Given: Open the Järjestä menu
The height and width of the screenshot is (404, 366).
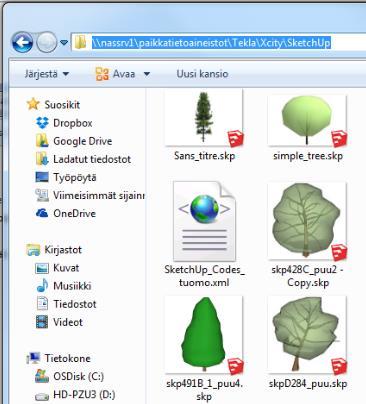Looking at the screenshot, I should click(x=47, y=74).
